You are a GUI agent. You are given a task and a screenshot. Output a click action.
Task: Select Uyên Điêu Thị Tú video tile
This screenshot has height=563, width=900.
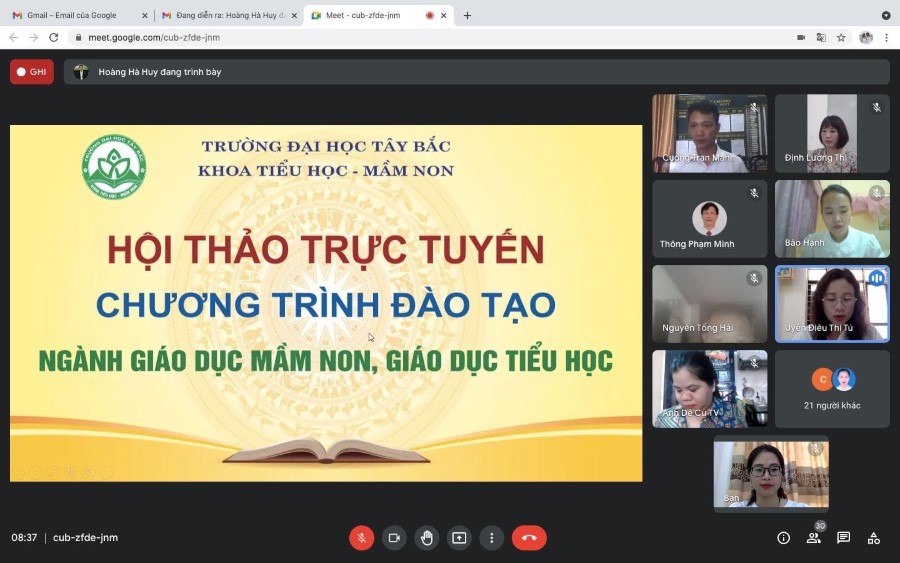tap(832, 304)
